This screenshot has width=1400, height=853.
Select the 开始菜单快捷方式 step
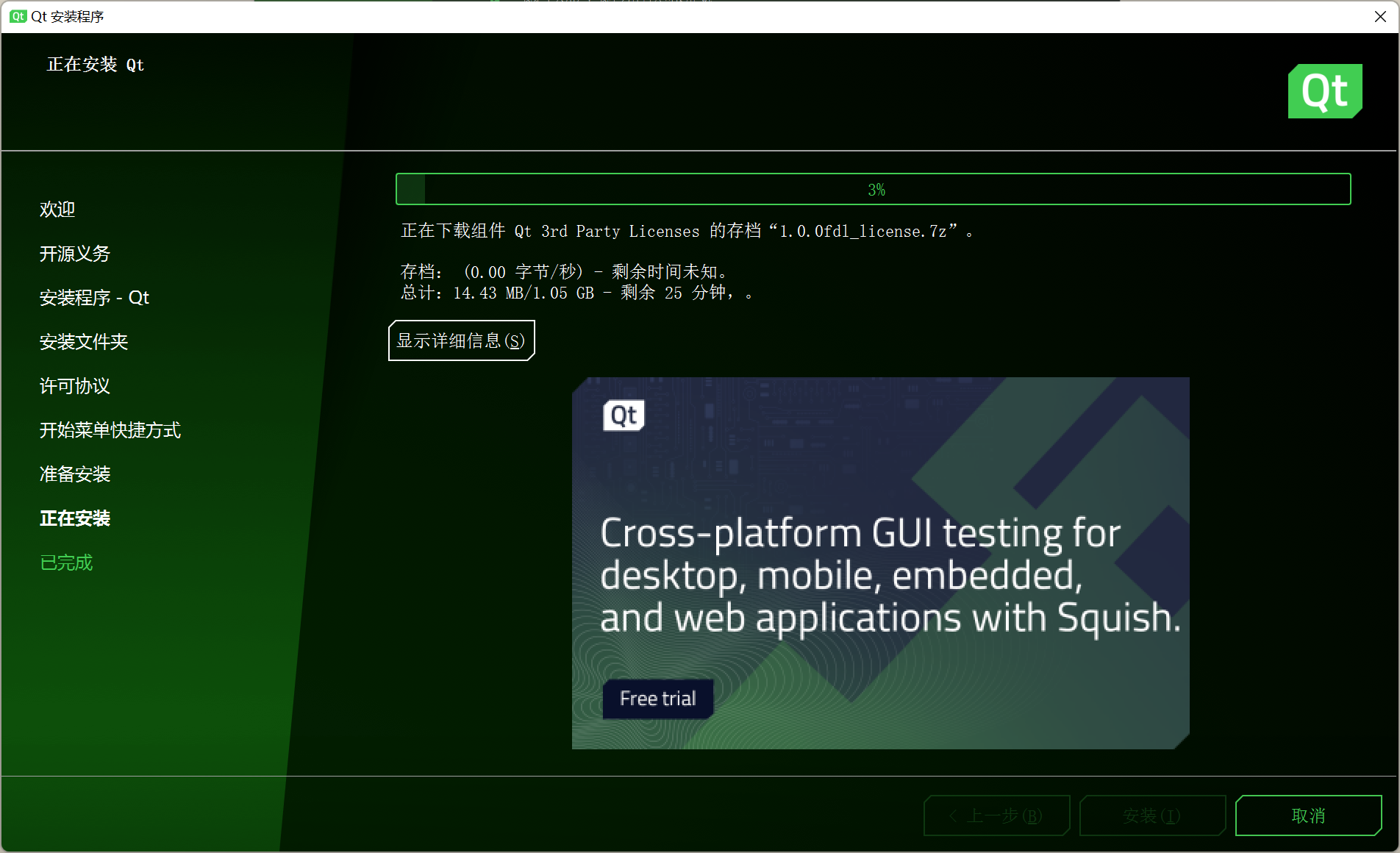[x=110, y=430]
